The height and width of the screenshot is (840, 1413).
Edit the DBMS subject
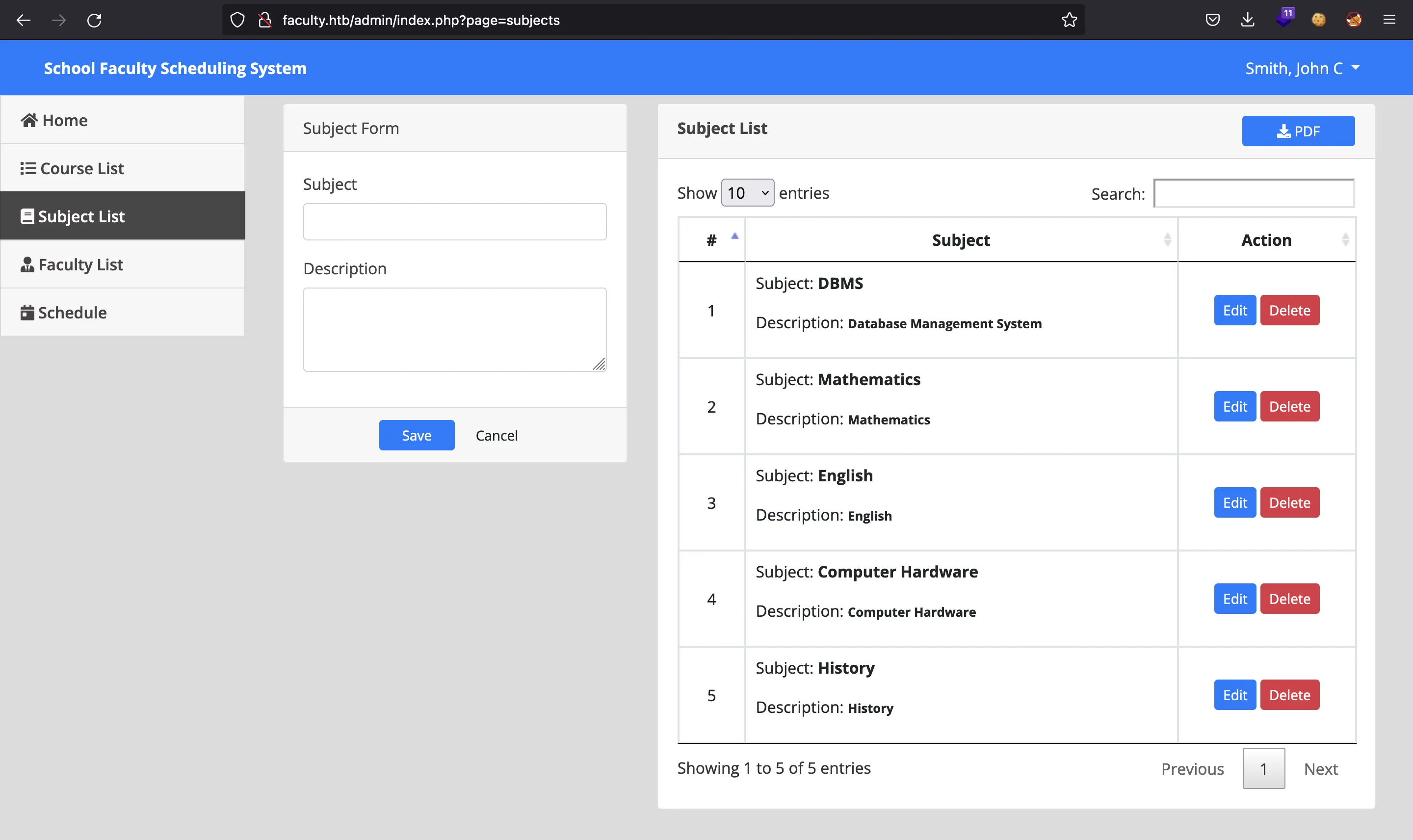(x=1234, y=310)
